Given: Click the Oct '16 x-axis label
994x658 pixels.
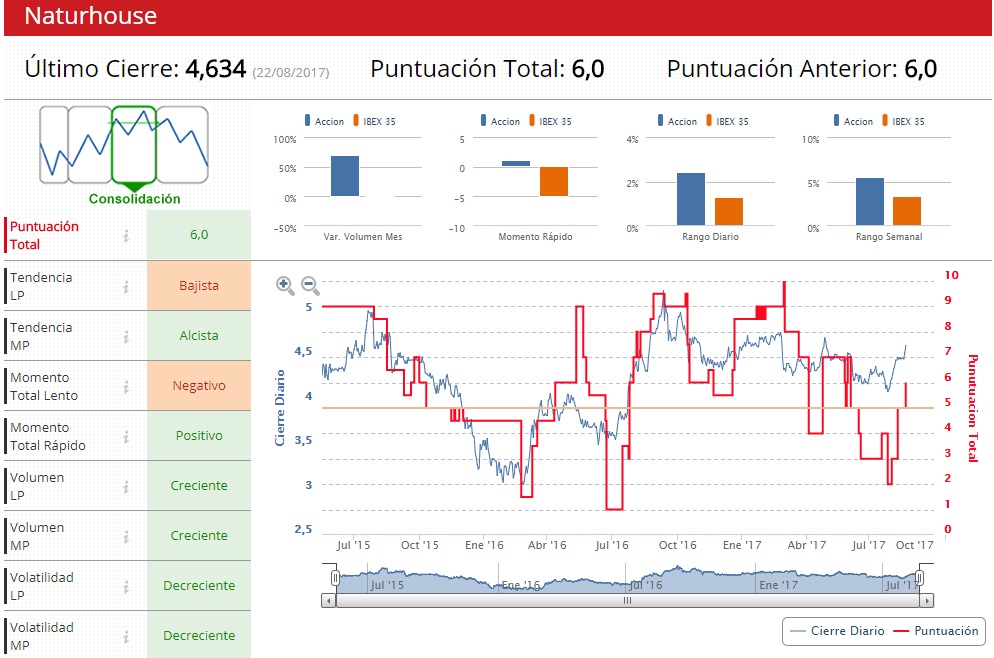Looking at the screenshot, I should point(677,545).
